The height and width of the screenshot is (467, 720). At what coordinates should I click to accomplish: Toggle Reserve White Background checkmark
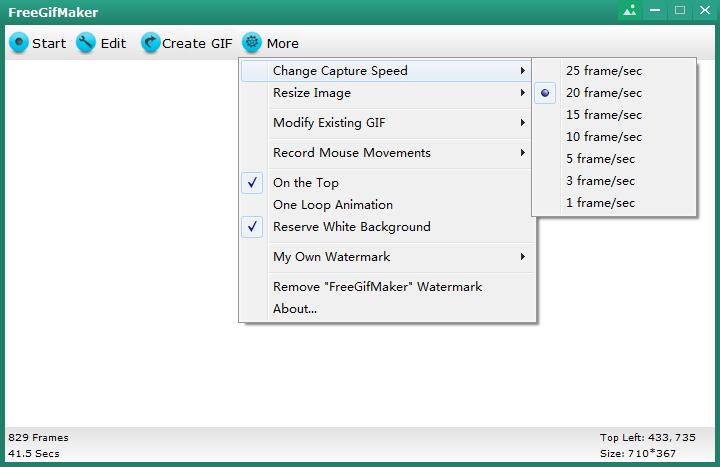click(x=252, y=227)
